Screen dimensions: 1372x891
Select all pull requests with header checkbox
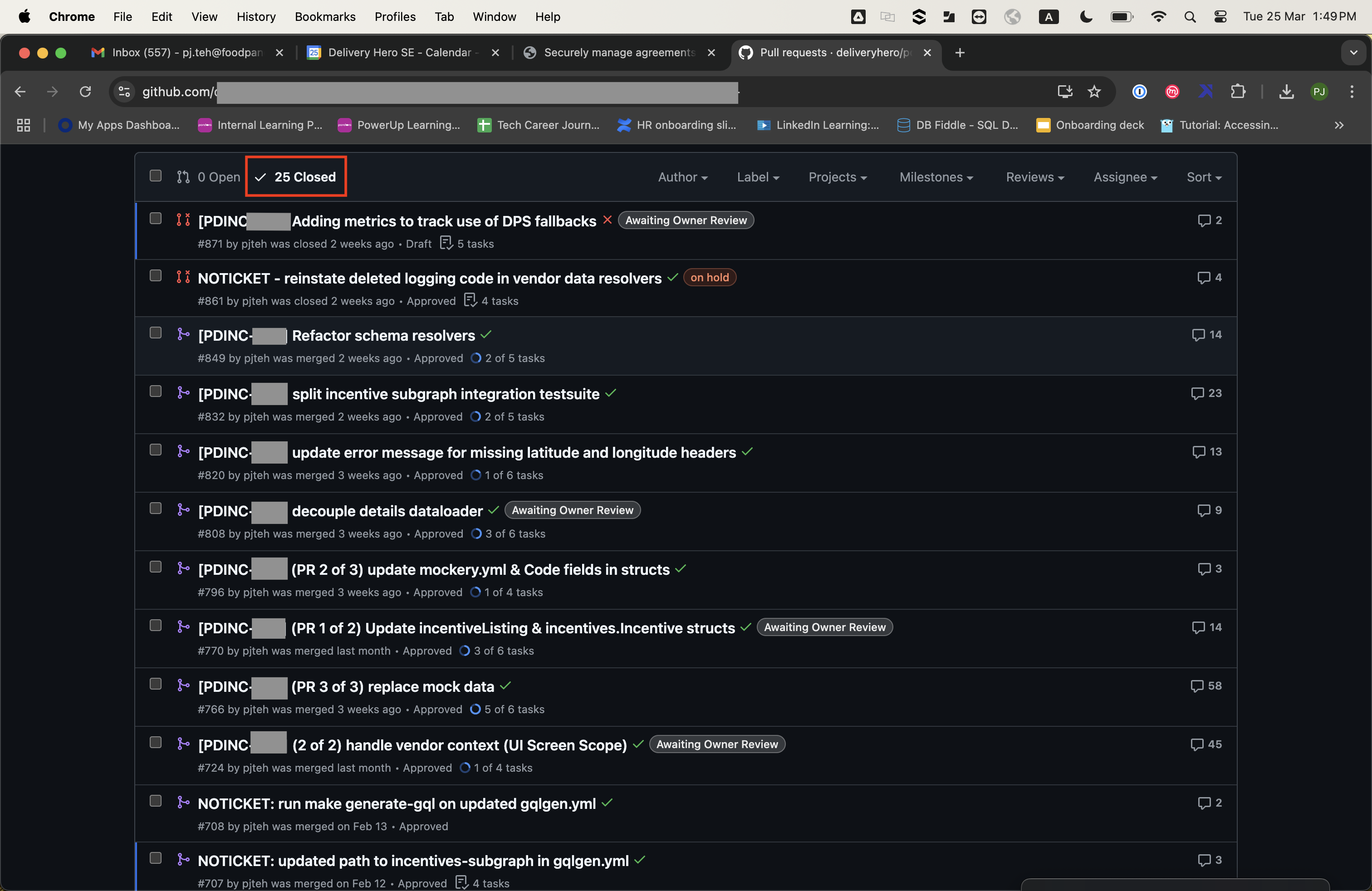tap(155, 176)
